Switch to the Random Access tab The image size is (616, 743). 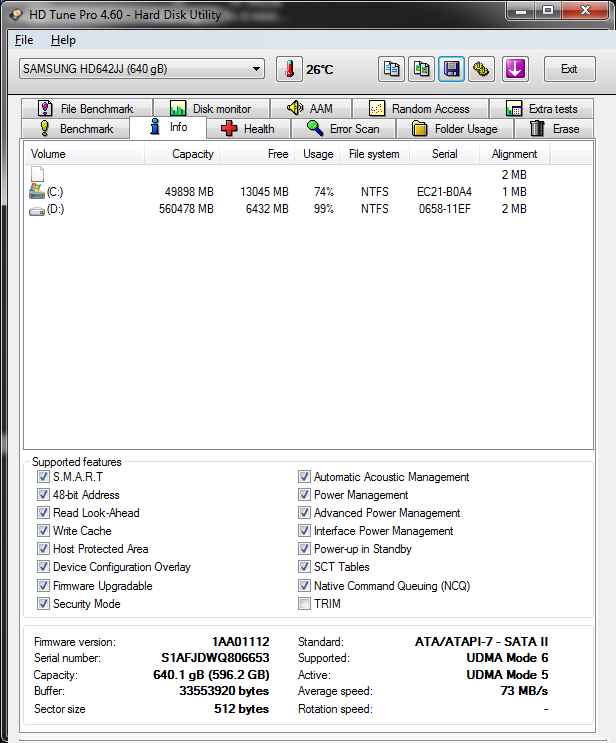(420, 109)
